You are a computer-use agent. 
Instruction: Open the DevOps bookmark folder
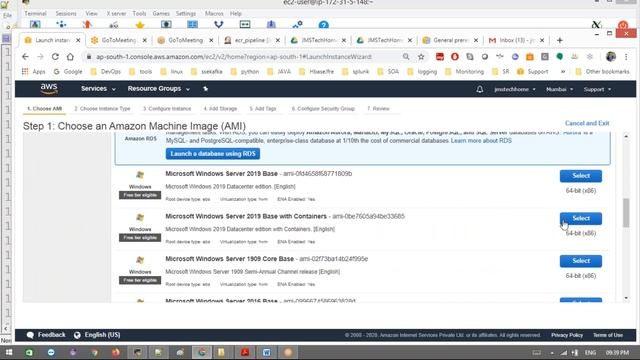pyautogui.click(x=106, y=71)
